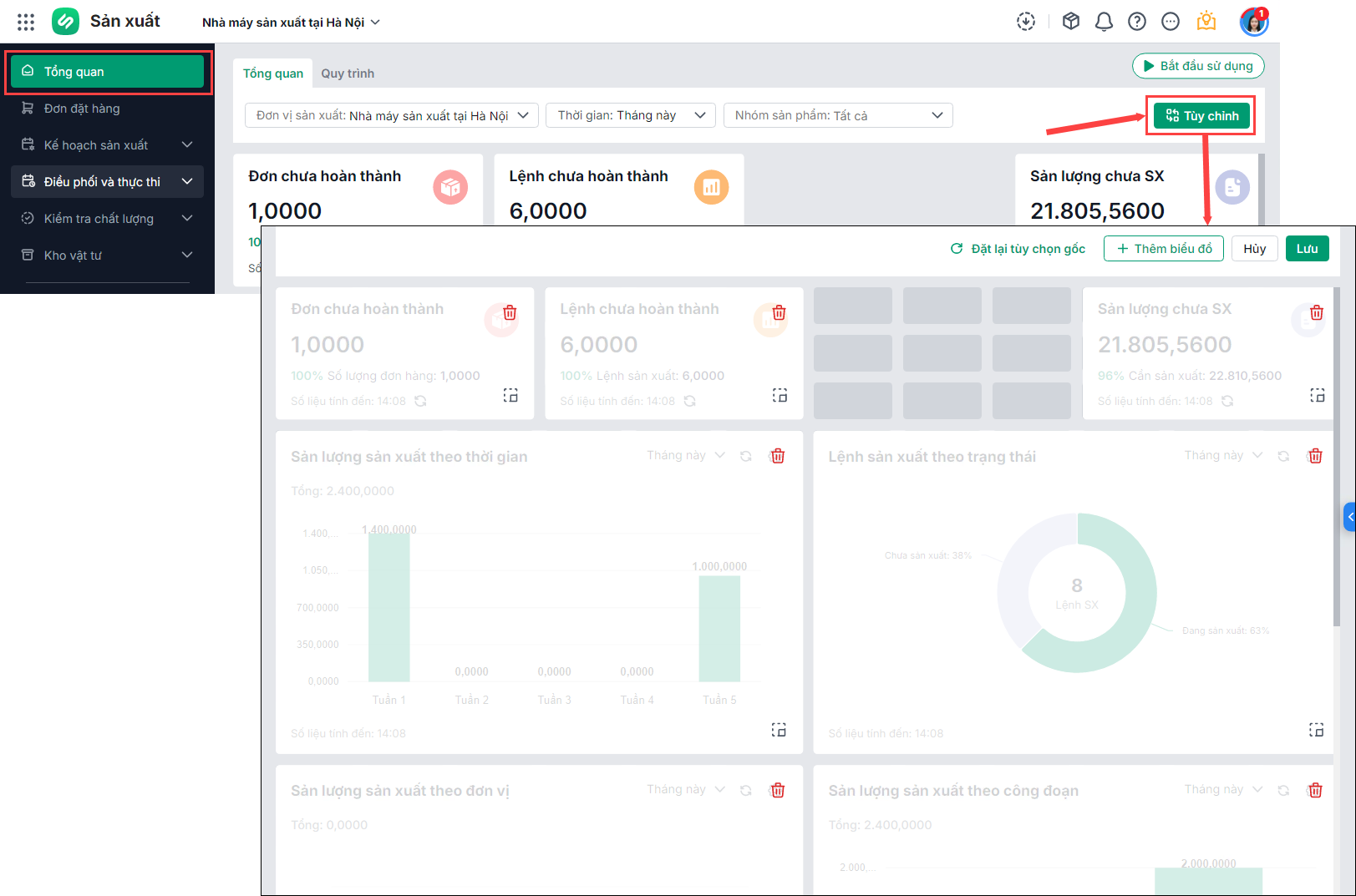The image size is (1356, 896).
Task: Open the Thời gian filter dropdown
Action: [x=631, y=115]
